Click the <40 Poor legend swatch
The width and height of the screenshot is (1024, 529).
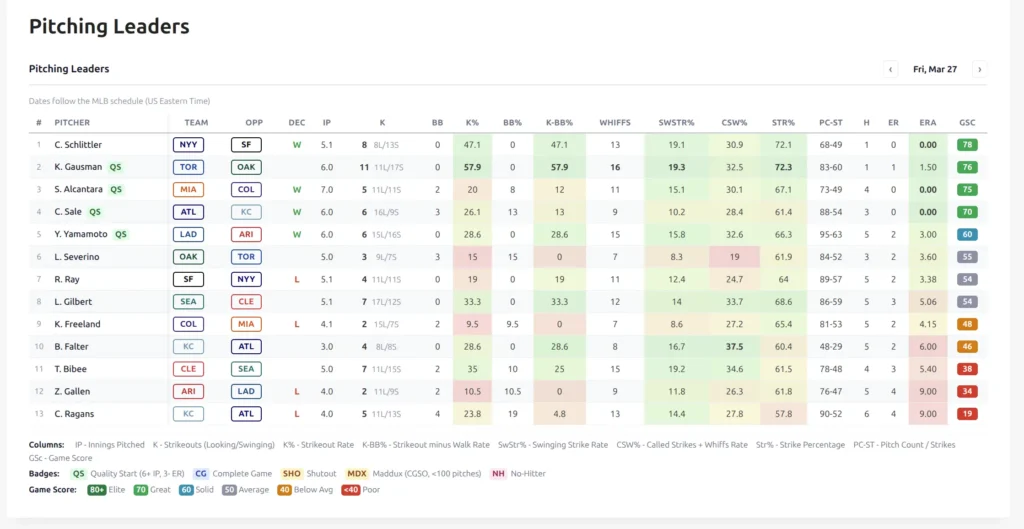(351, 490)
